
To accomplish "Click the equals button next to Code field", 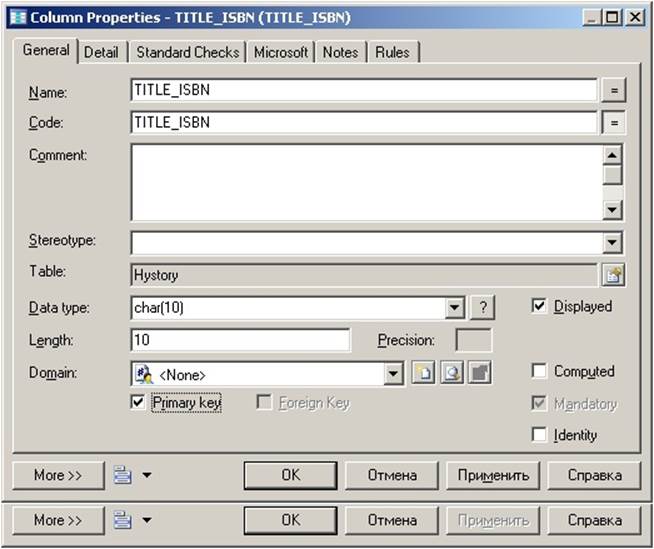I will point(614,123).
